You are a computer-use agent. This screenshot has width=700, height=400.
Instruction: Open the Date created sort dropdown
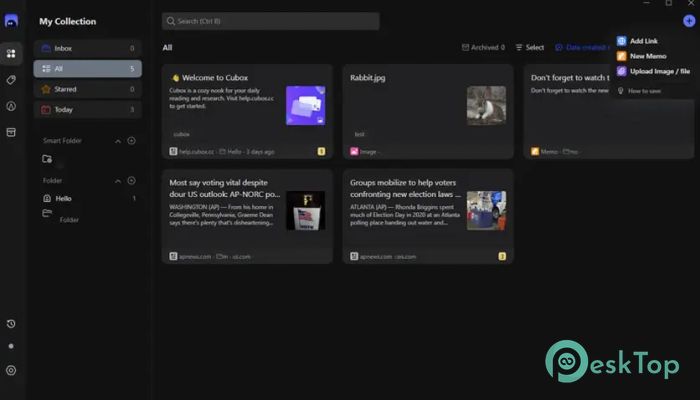pos(583,47)
